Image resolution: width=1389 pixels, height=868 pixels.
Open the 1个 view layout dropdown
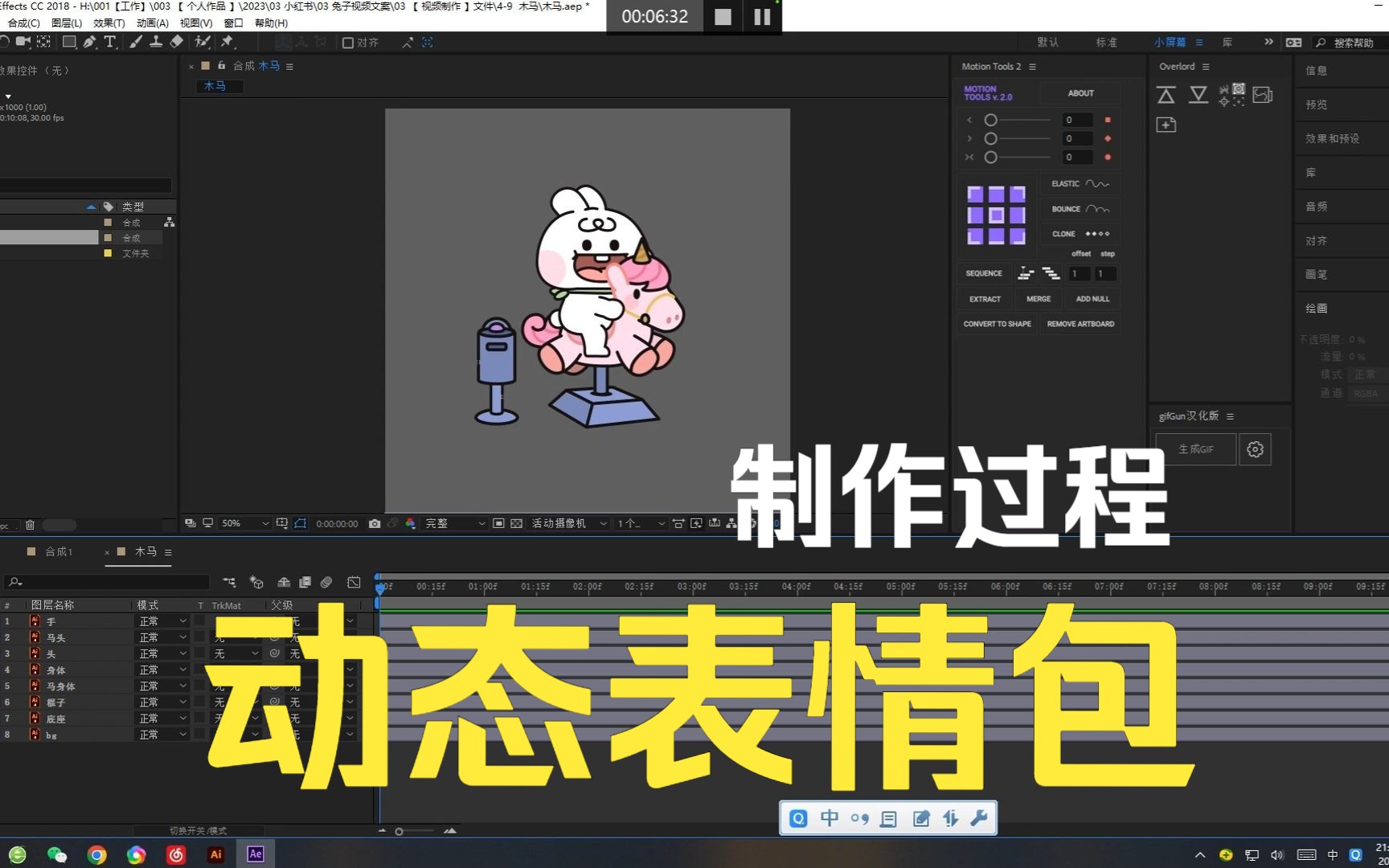point(641,523)
